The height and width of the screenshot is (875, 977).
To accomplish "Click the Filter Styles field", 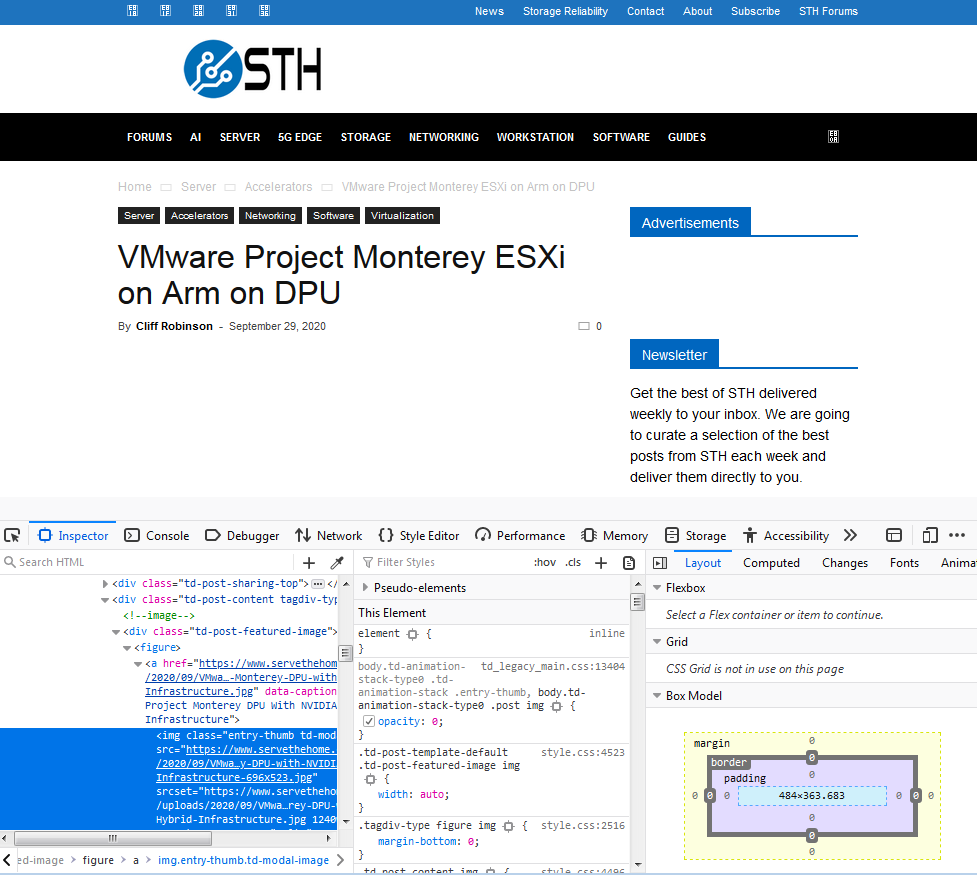I will [442, 562].
